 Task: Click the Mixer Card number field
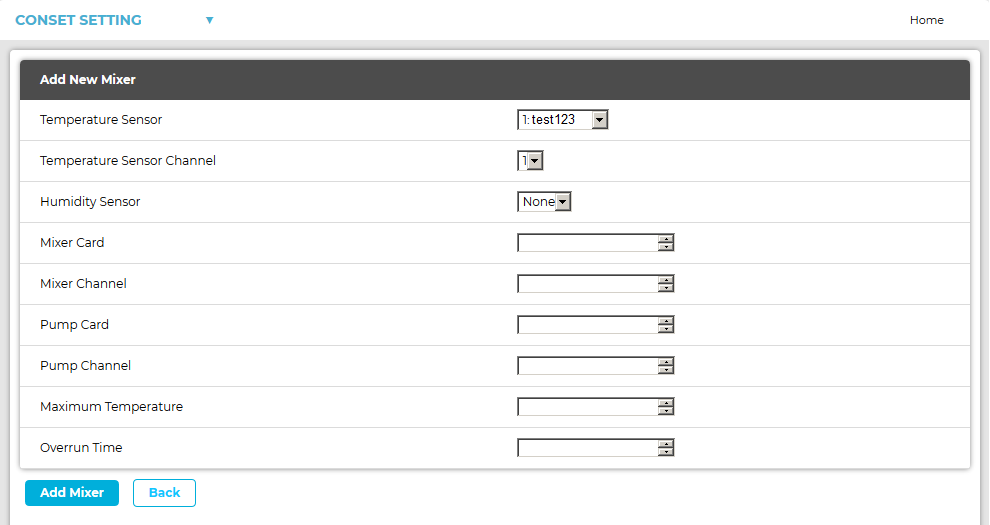pos(587,243)
